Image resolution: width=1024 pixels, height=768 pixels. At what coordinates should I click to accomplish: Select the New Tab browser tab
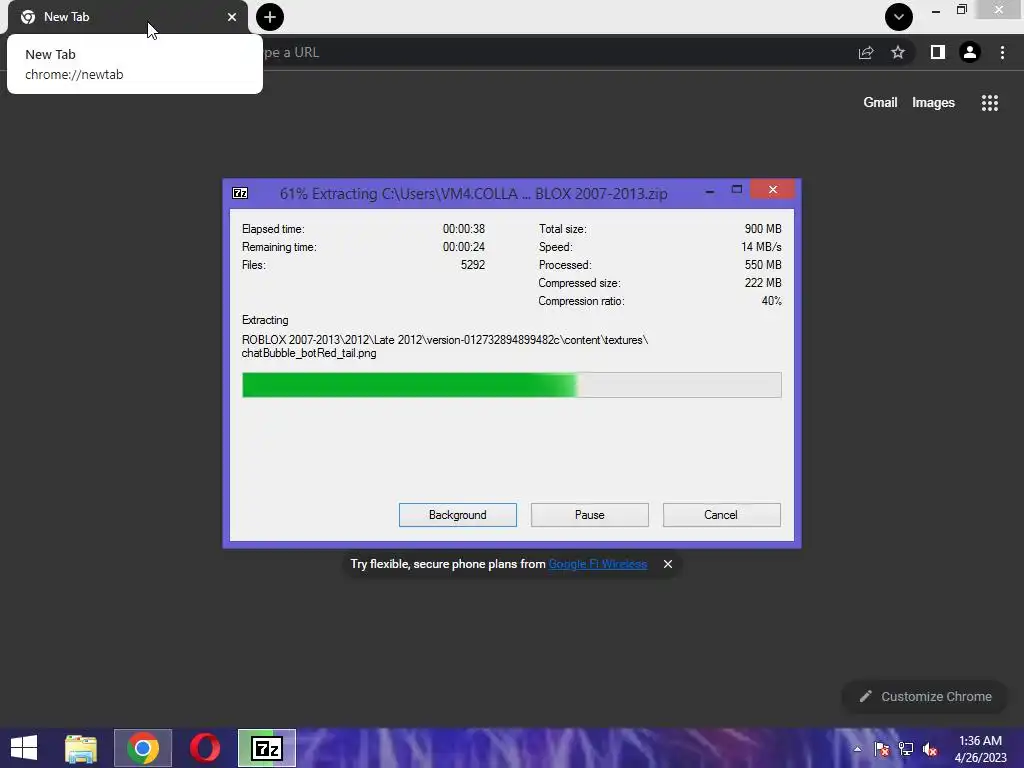point(127,17)
